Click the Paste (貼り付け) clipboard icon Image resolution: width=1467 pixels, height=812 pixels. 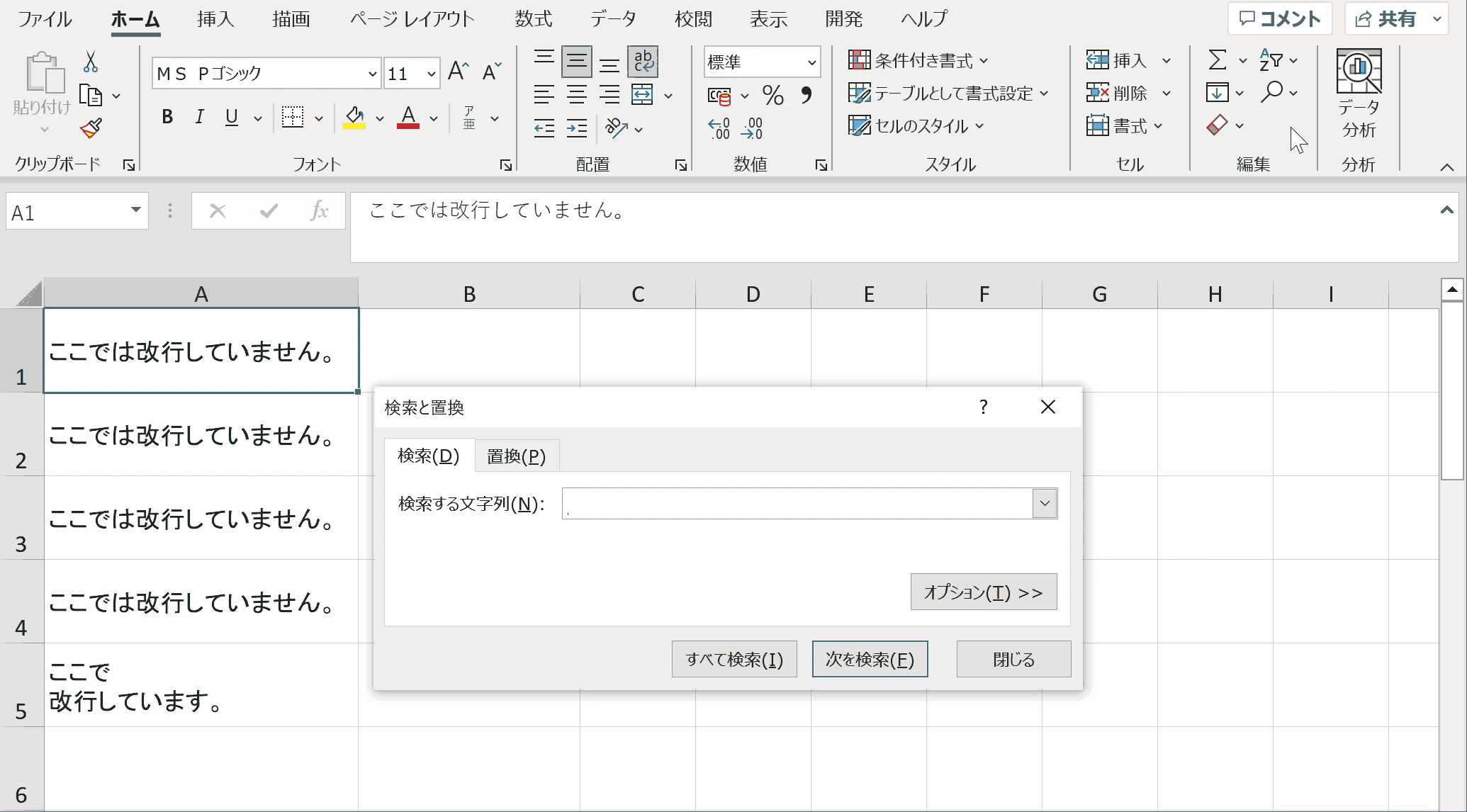[44, 73]
